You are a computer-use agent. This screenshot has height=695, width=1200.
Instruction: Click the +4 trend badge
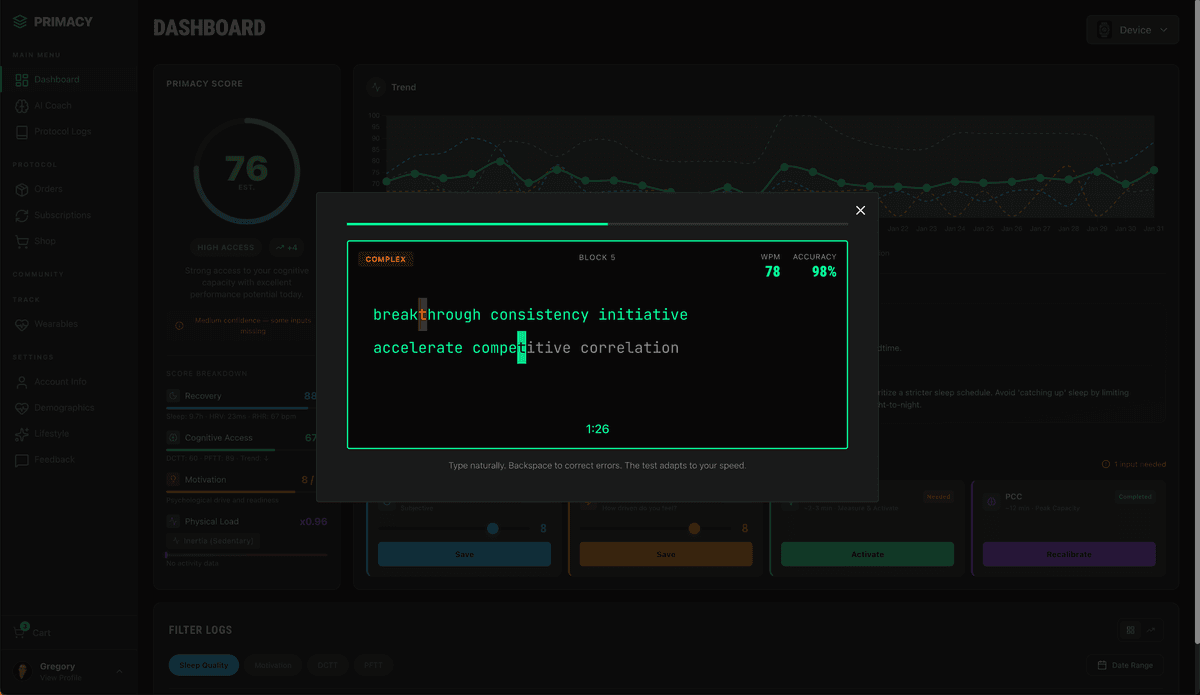click(x=286, y=247)
